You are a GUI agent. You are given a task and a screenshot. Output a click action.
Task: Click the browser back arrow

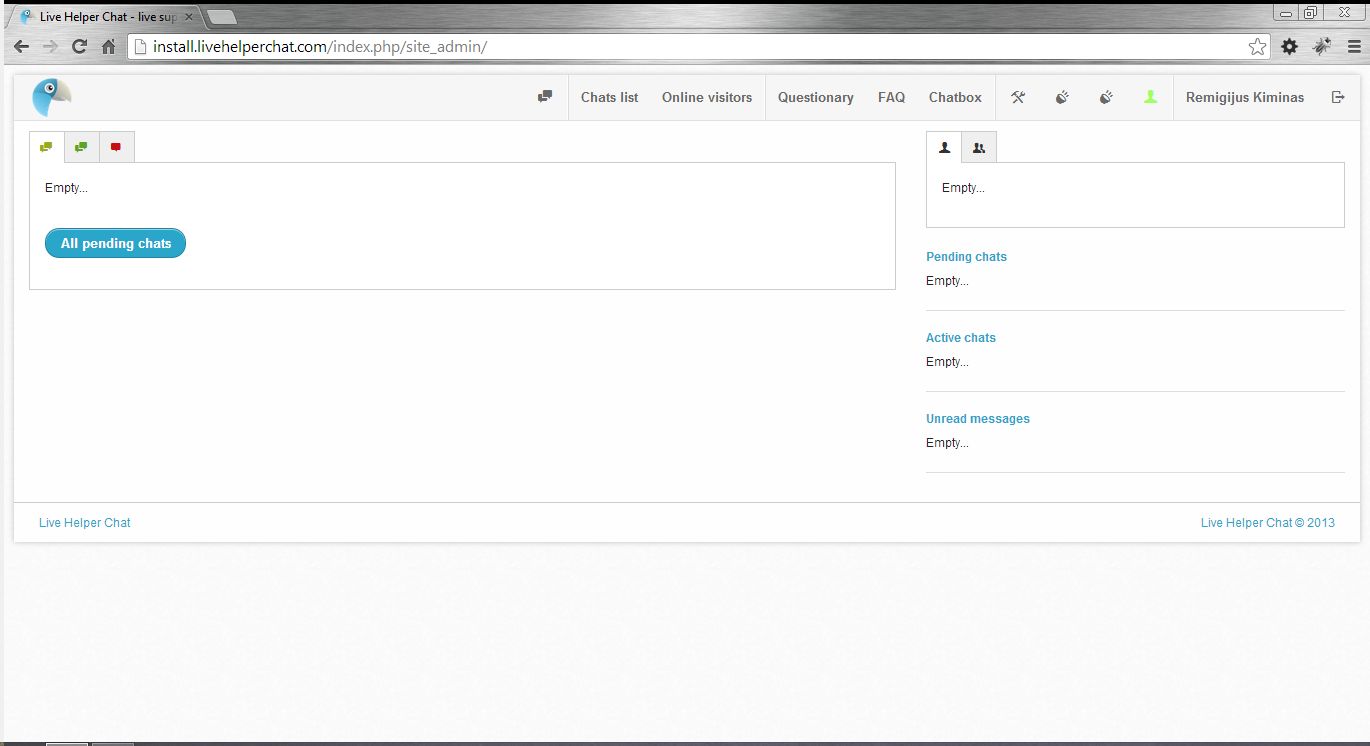coord(21,47)
